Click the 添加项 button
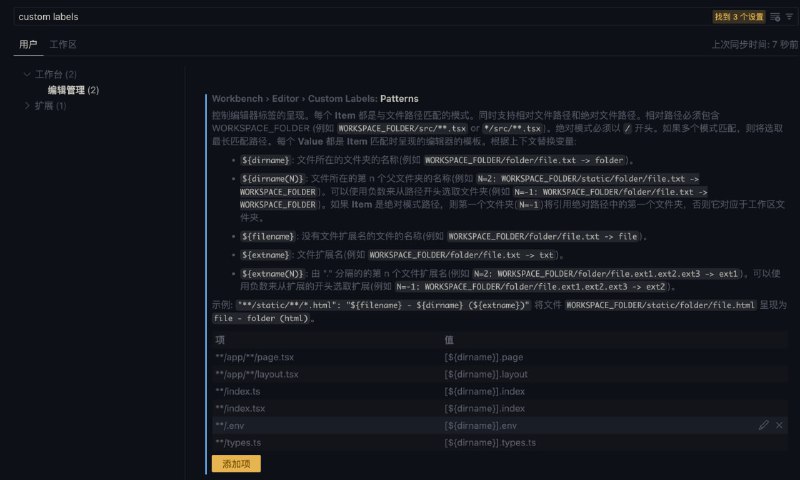This screenshot has width=800, height=480. 236,463
